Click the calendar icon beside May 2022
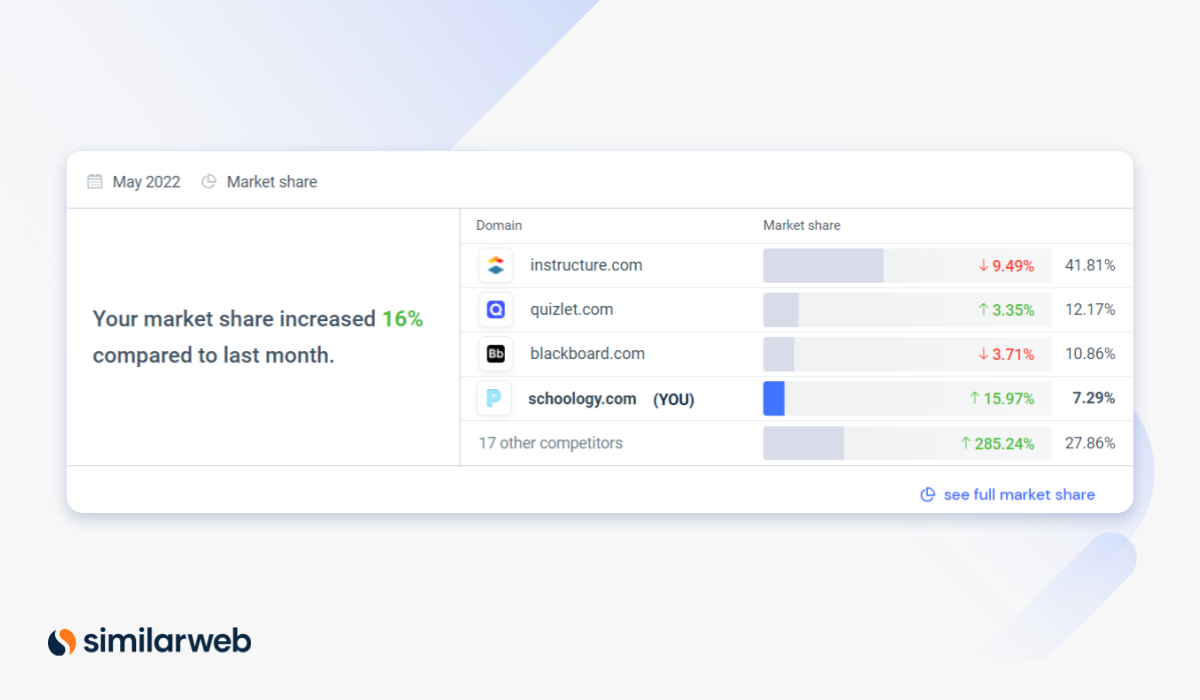Image resolution: width=1200 pixels, height=700 pixels. [x=95, y=181]
